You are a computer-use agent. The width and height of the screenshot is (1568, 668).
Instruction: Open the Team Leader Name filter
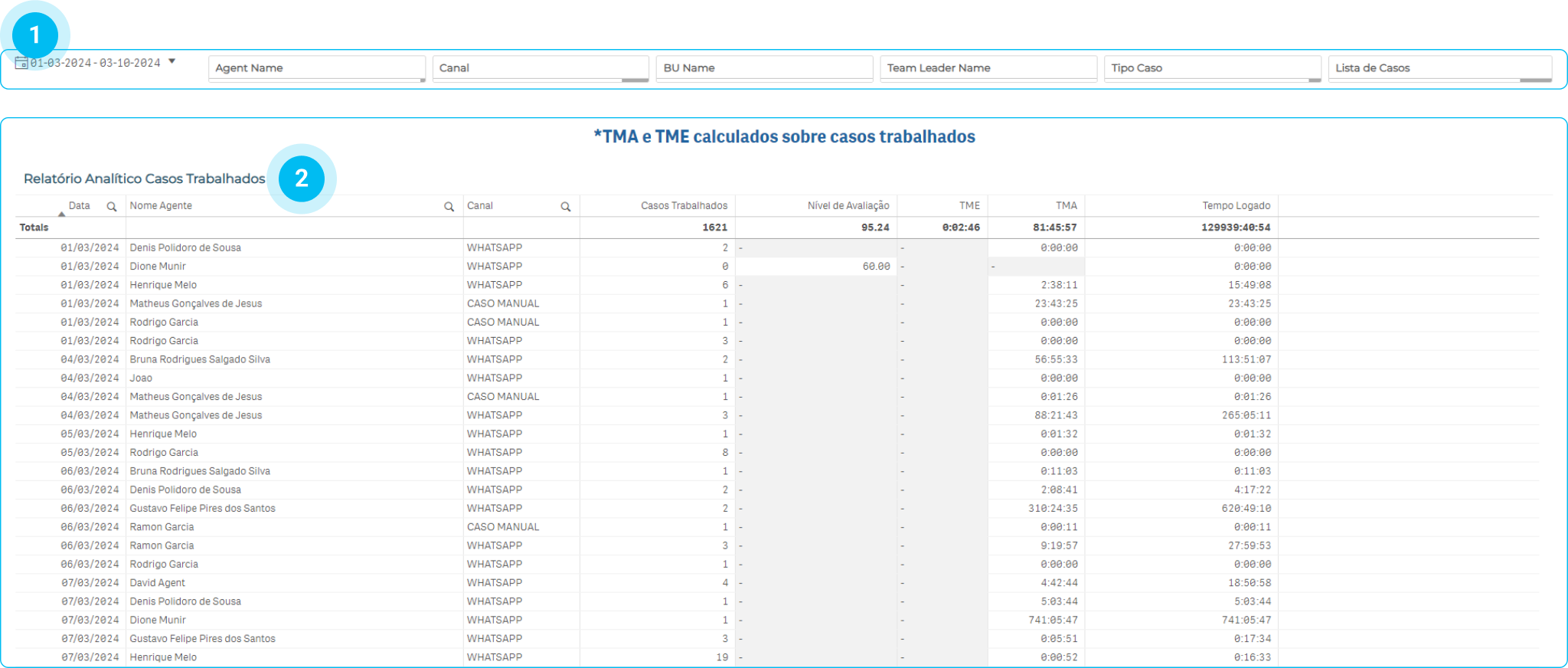click(988, 68)
